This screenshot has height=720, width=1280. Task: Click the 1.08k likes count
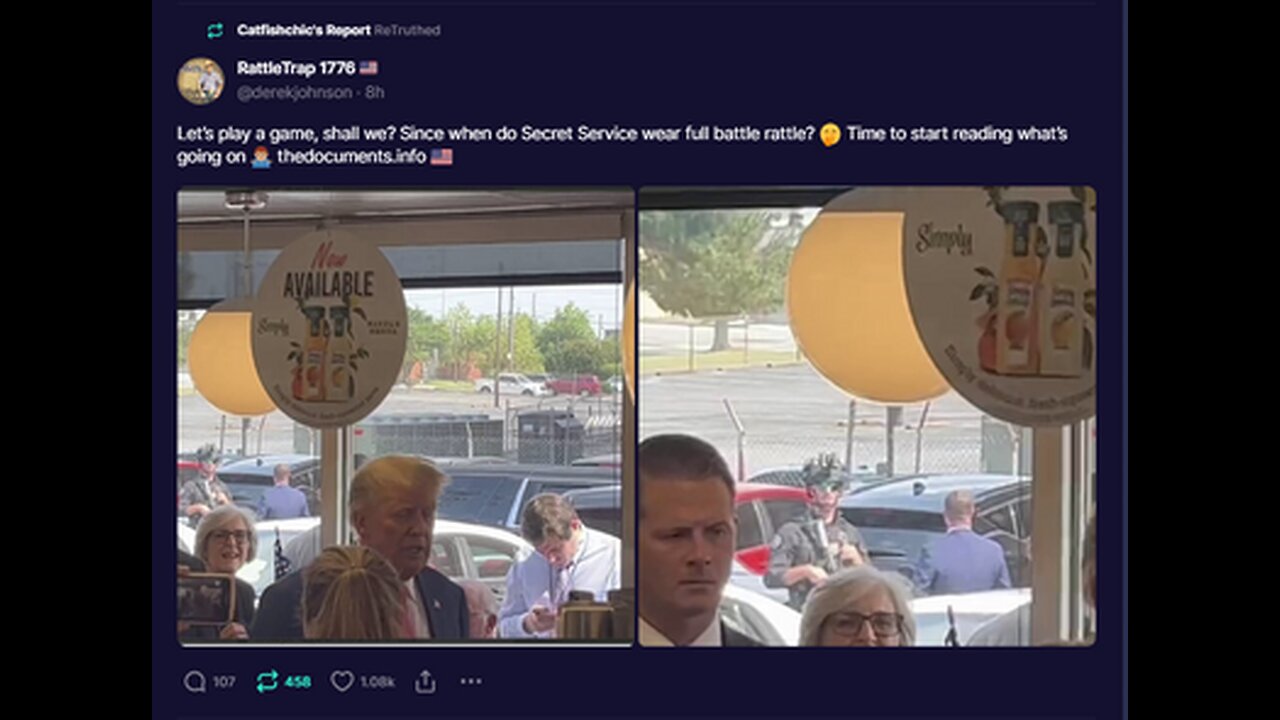coord(377,682)
